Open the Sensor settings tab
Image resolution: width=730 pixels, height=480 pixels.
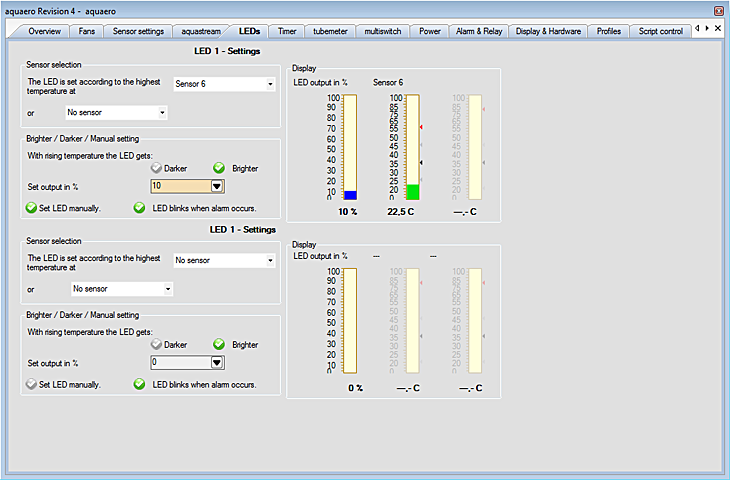click(x=138, y=31)
